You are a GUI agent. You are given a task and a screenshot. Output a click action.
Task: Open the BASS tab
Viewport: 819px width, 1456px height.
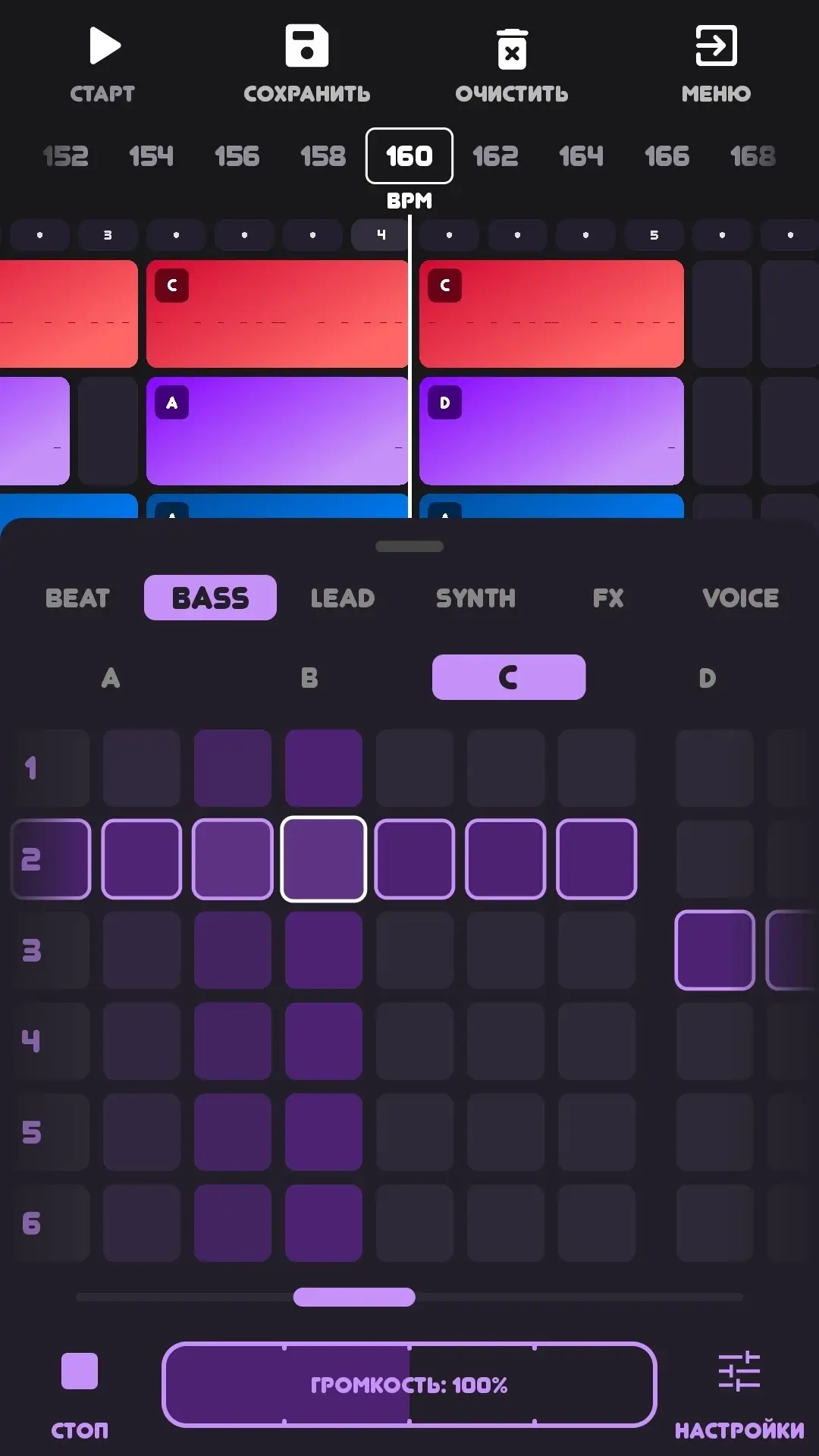click(x=210, y=598)
